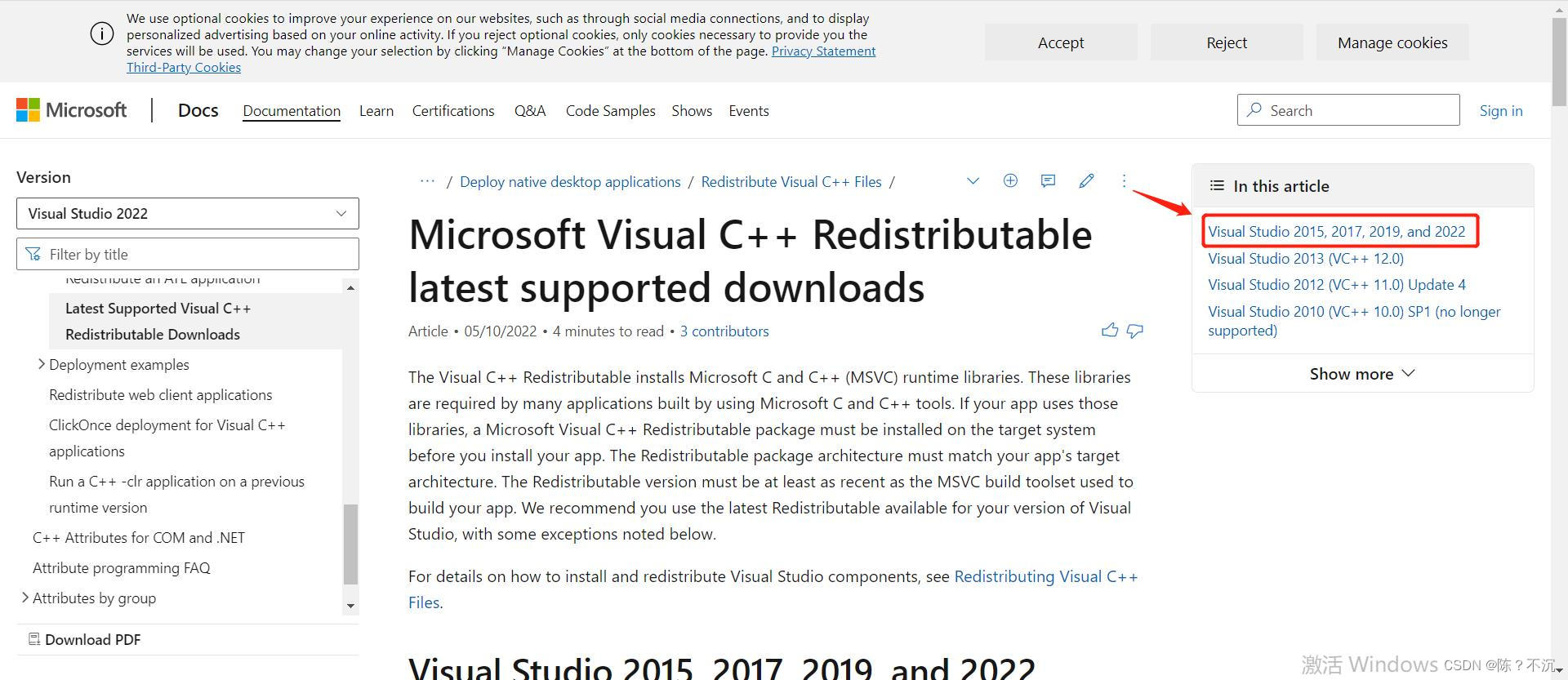Screen dimensions: 1568x680
Task: Expand the language chevron dropdown near breadcrumb
Action: pos(973,180)
